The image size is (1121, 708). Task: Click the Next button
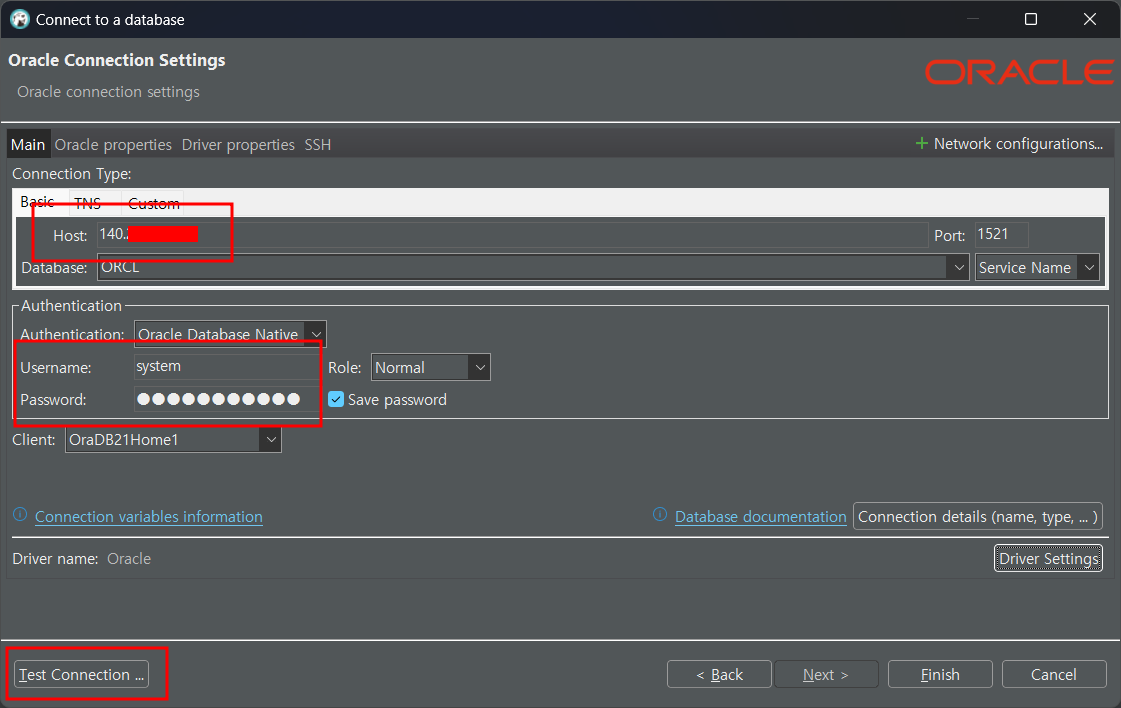[x=826, y=674]
